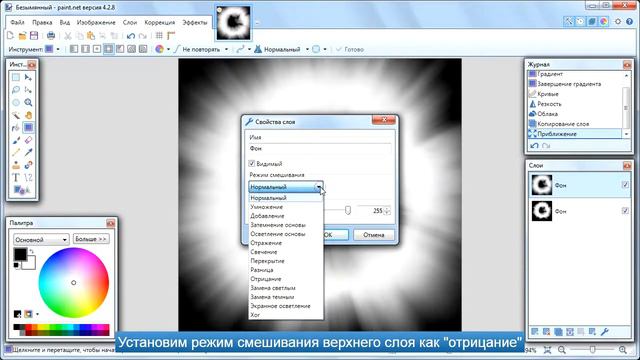Image resolution: width=640 pixels, height=360 pixels.
Task: Choose the Pan hand tool
Action: click(x=28, y=115)
